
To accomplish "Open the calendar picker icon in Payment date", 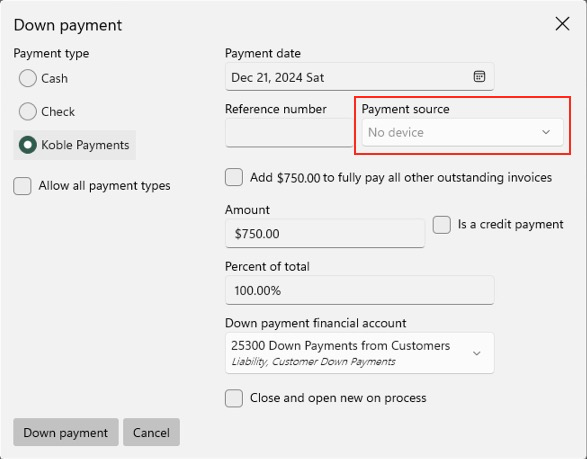I will coord(479,76).
